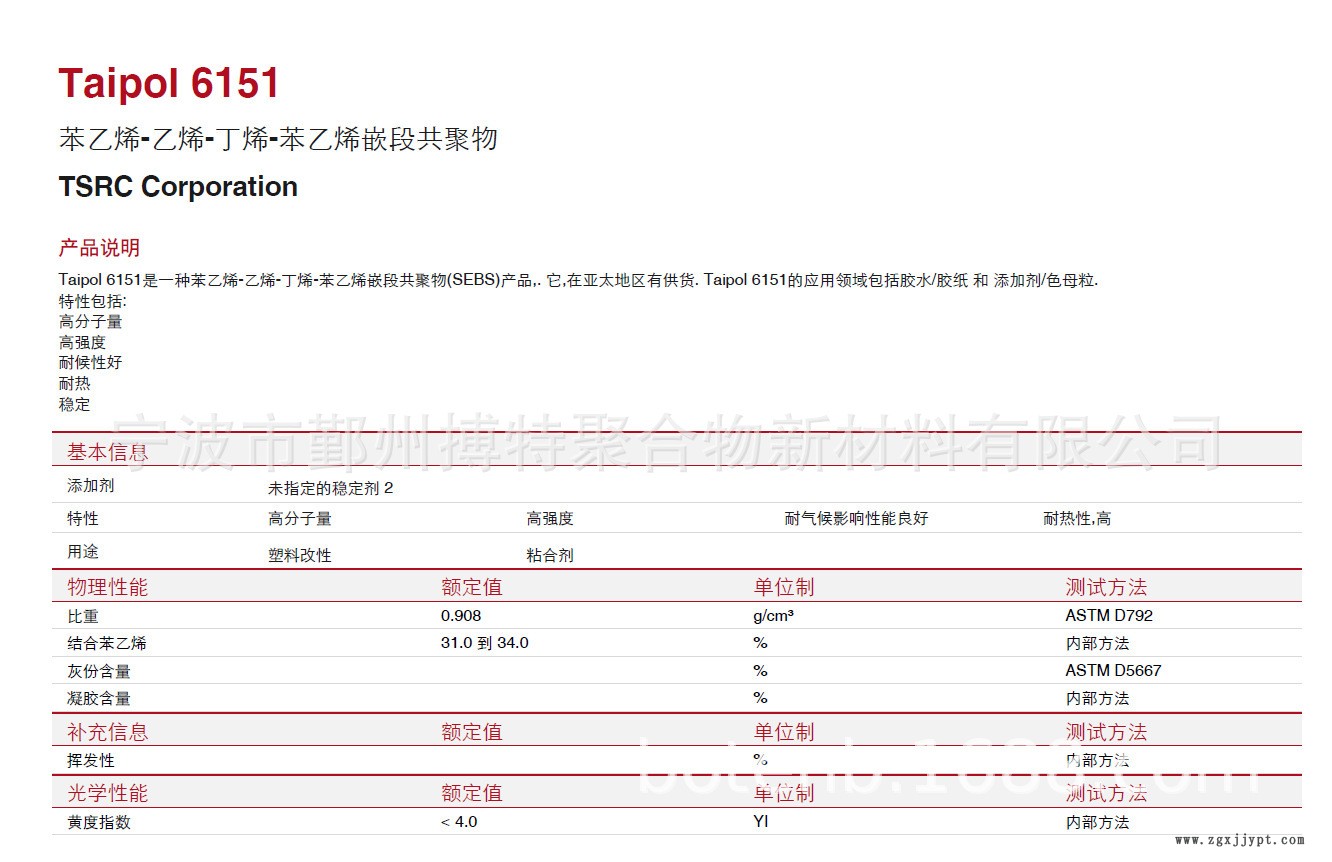The image size is (1332, 862).
Task: Click the value '31.0 到 34.0'
Action: click(x=485, y=643)
